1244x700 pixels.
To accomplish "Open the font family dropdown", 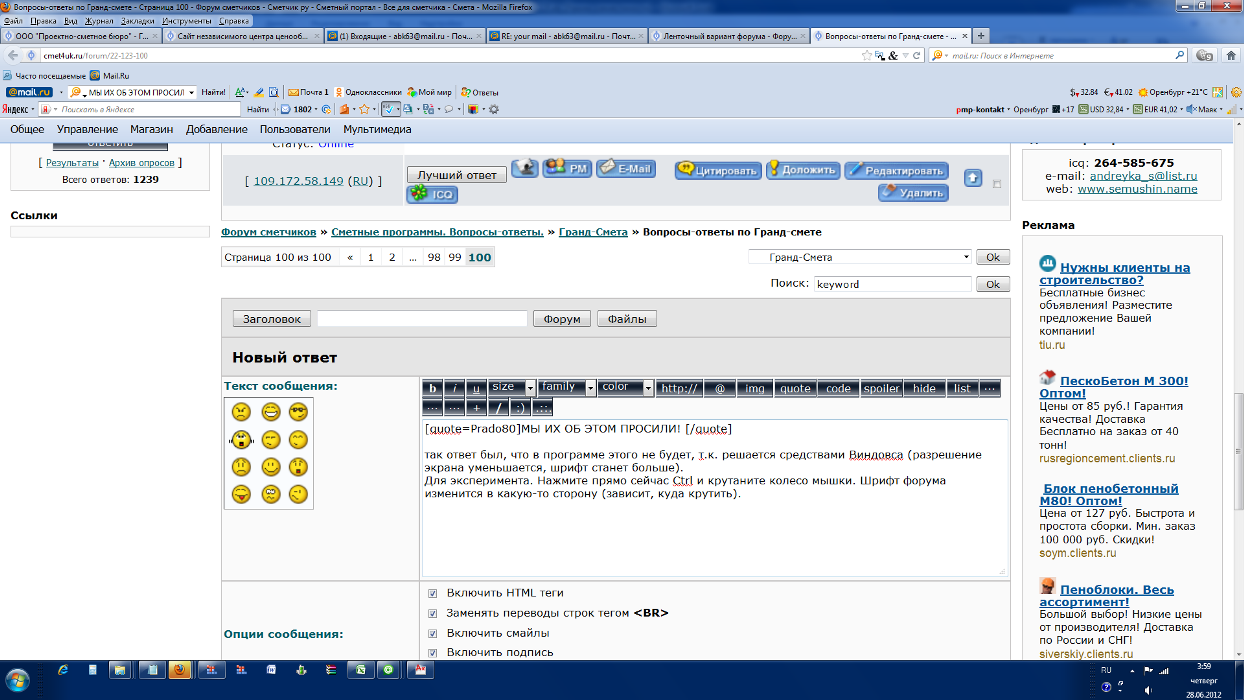I will [567, 387].
